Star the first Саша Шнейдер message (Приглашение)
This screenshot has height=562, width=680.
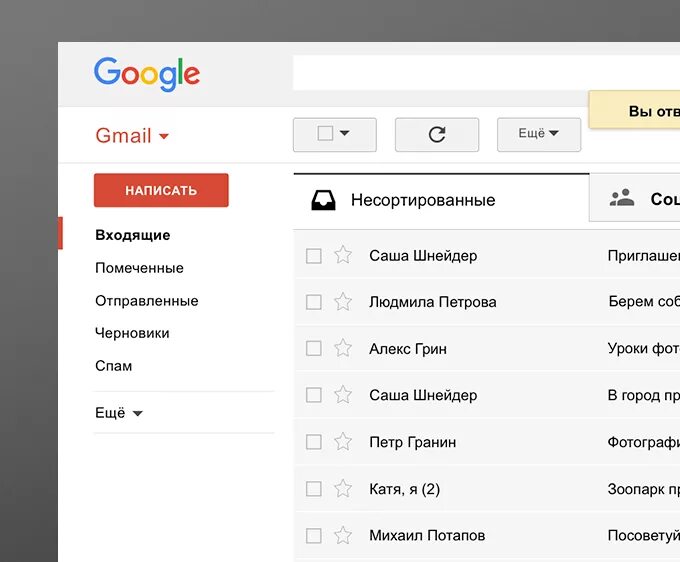[x=343, y=255]
